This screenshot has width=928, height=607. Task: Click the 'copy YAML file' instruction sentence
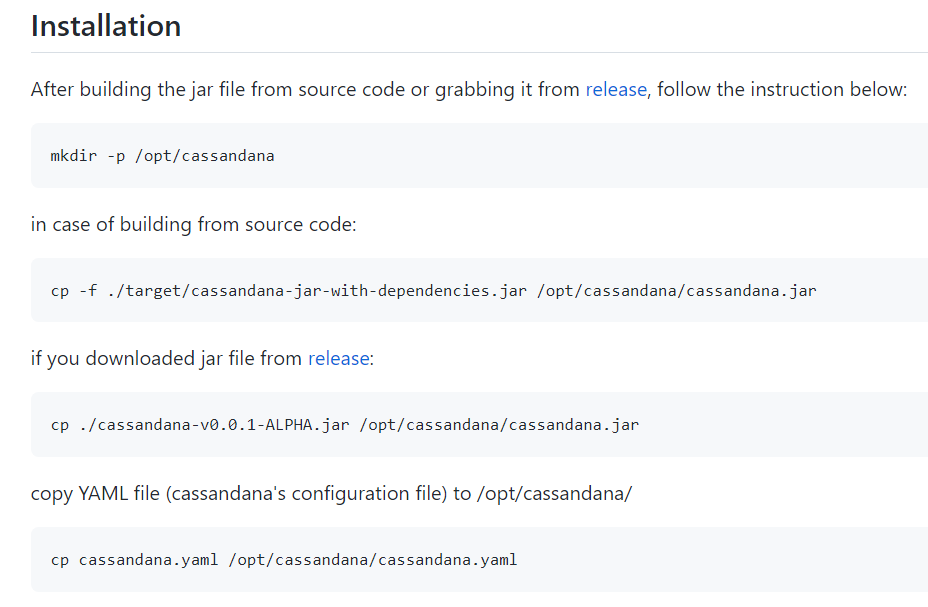coord(331,493)
